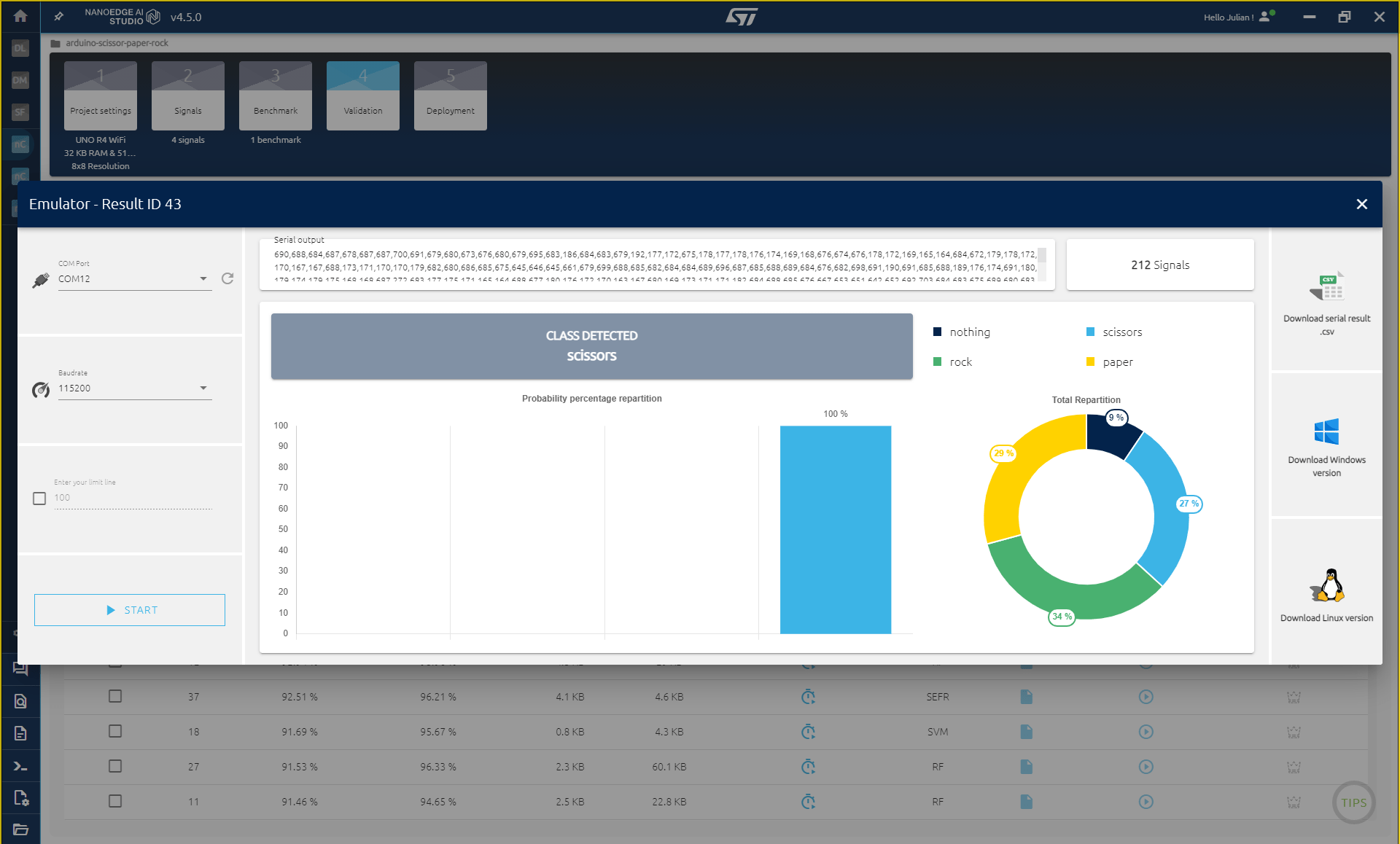
Task: Open the document icon in row 37
Action: click(1026, 697)
